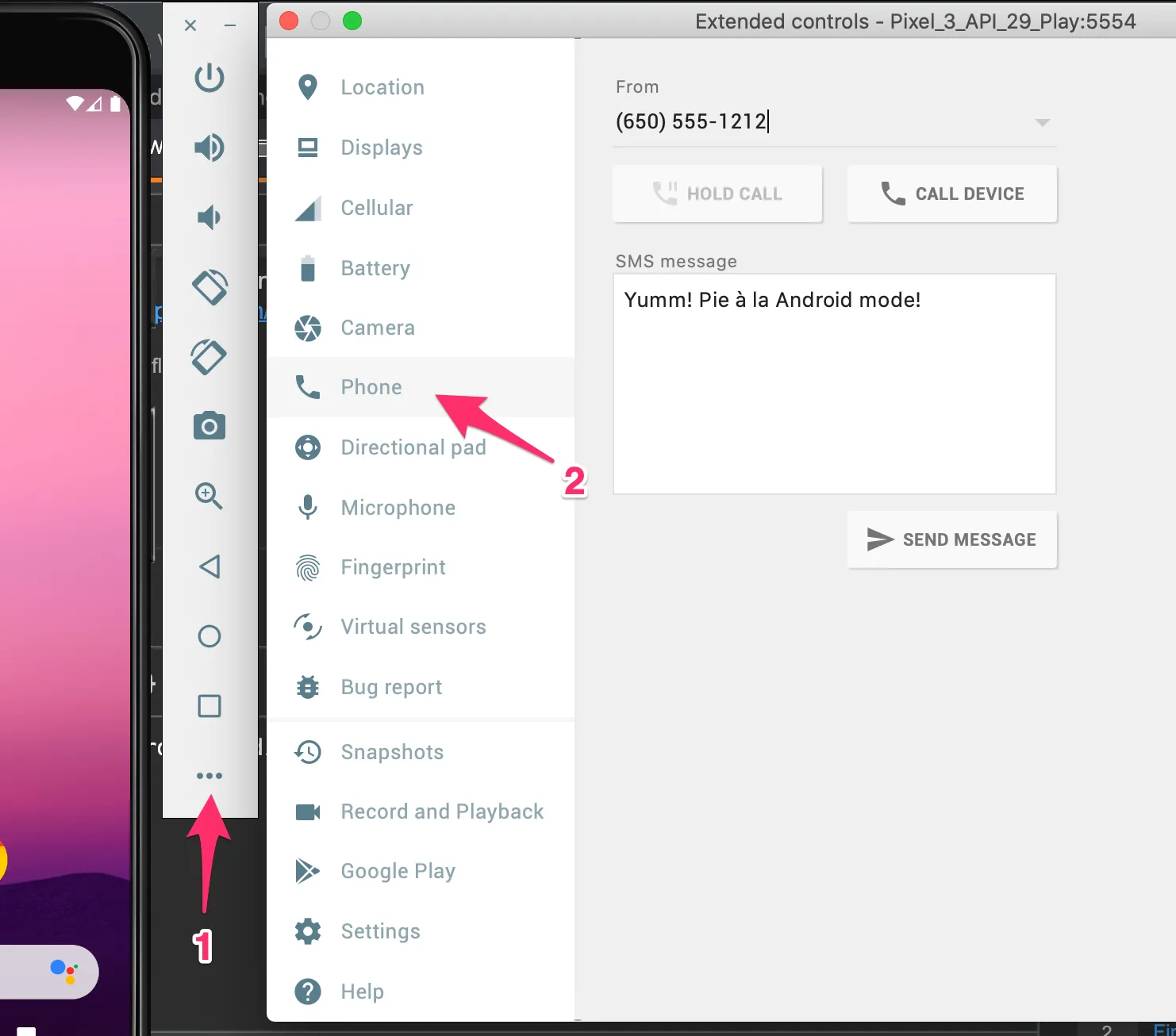Click inside the SMS message text area

[x=835, y=384]
